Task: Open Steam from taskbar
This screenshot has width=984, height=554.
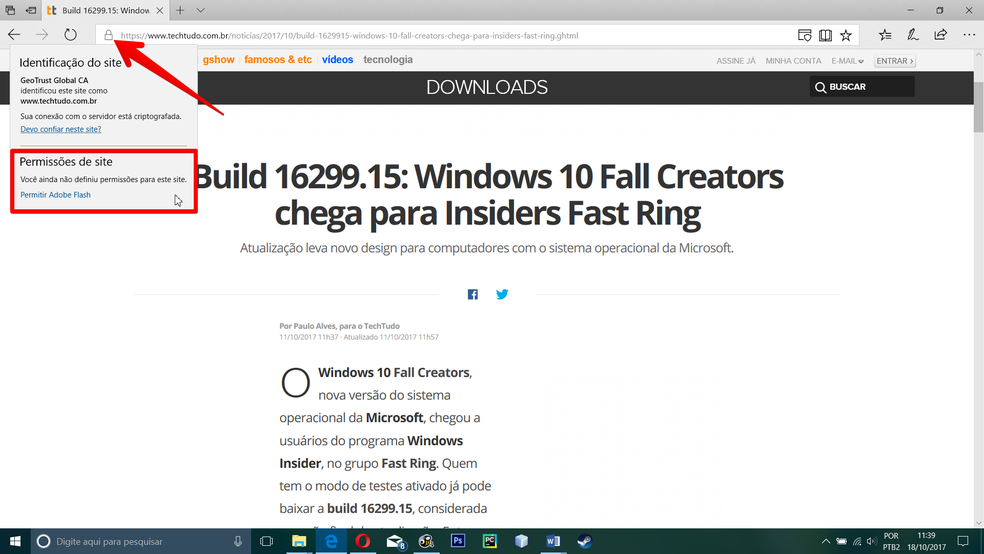Action: pyautogui.click(x=585, y=541)
